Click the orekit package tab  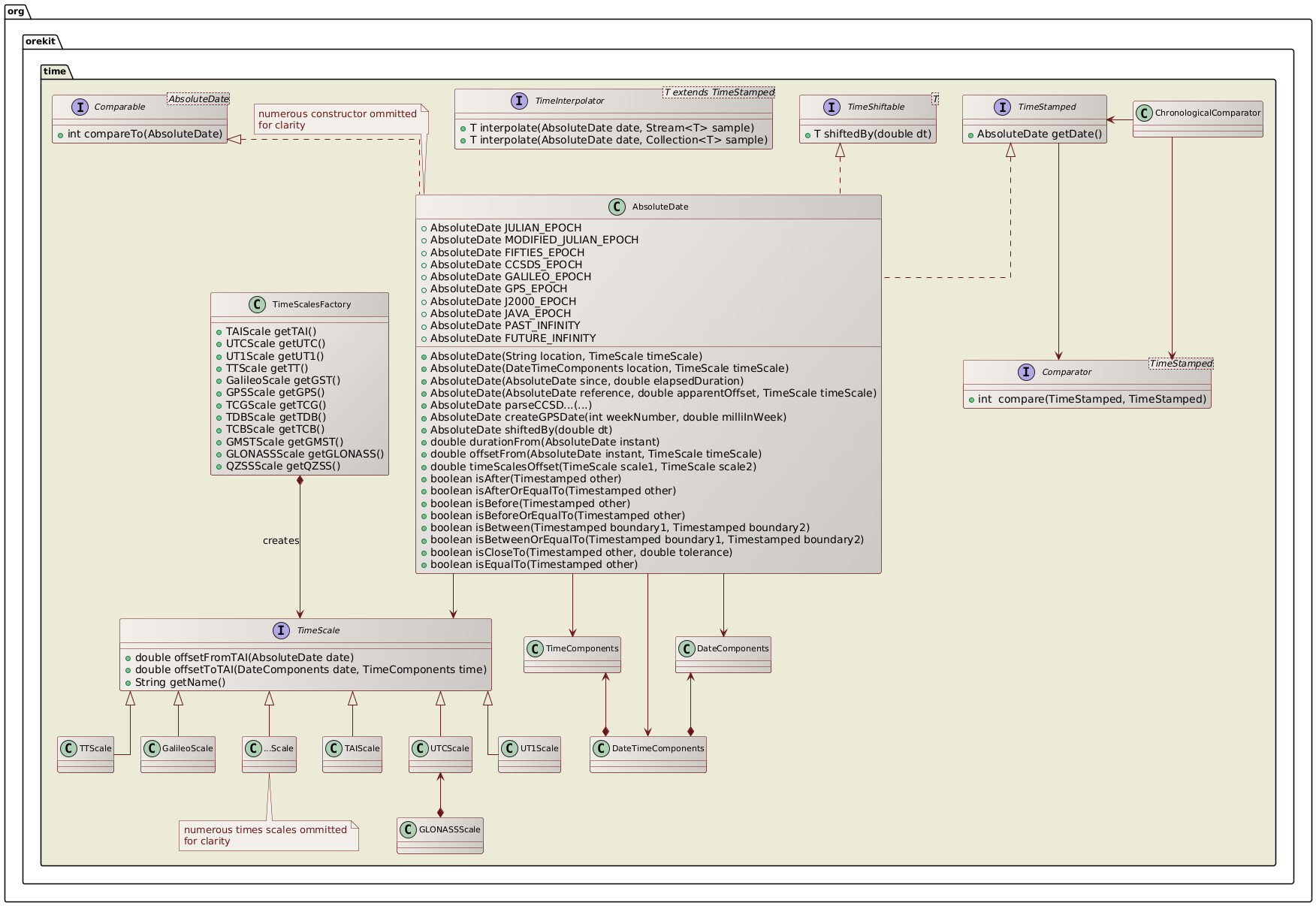click(41, 42)
